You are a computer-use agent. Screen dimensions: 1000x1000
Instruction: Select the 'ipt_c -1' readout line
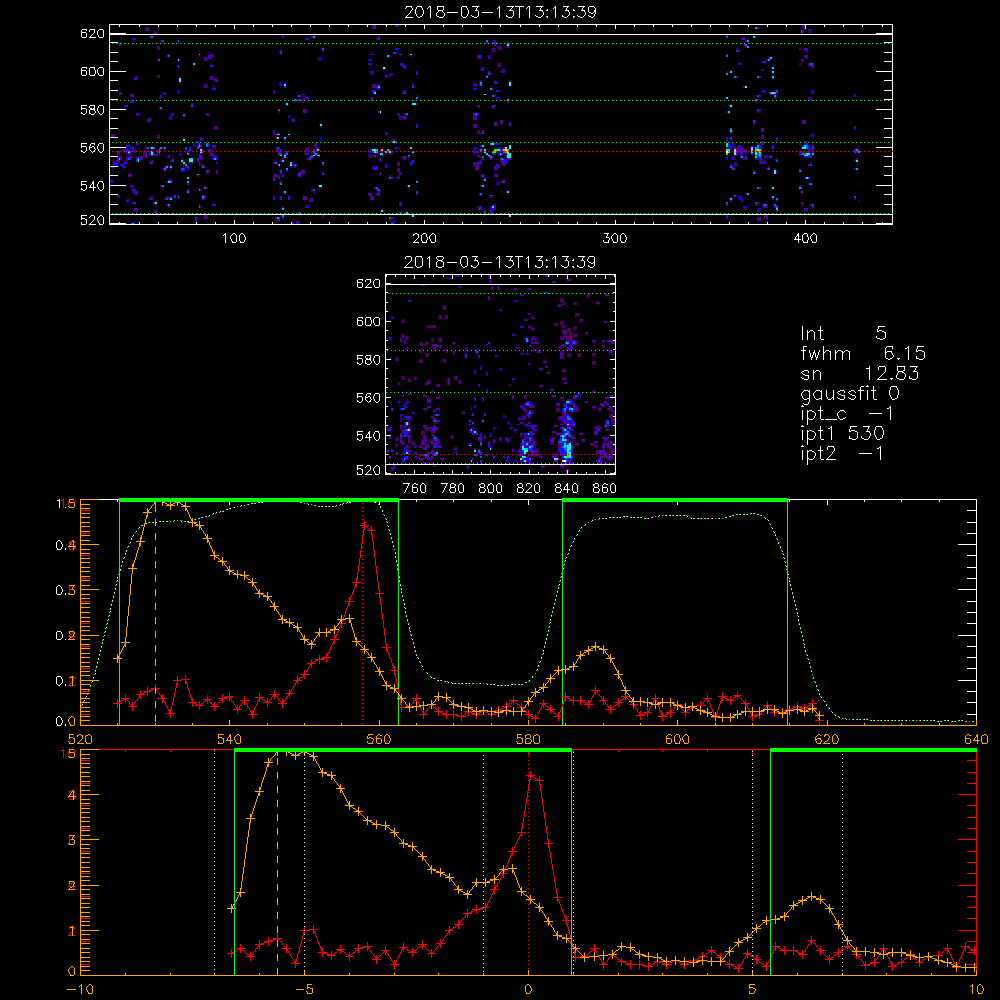847,414
